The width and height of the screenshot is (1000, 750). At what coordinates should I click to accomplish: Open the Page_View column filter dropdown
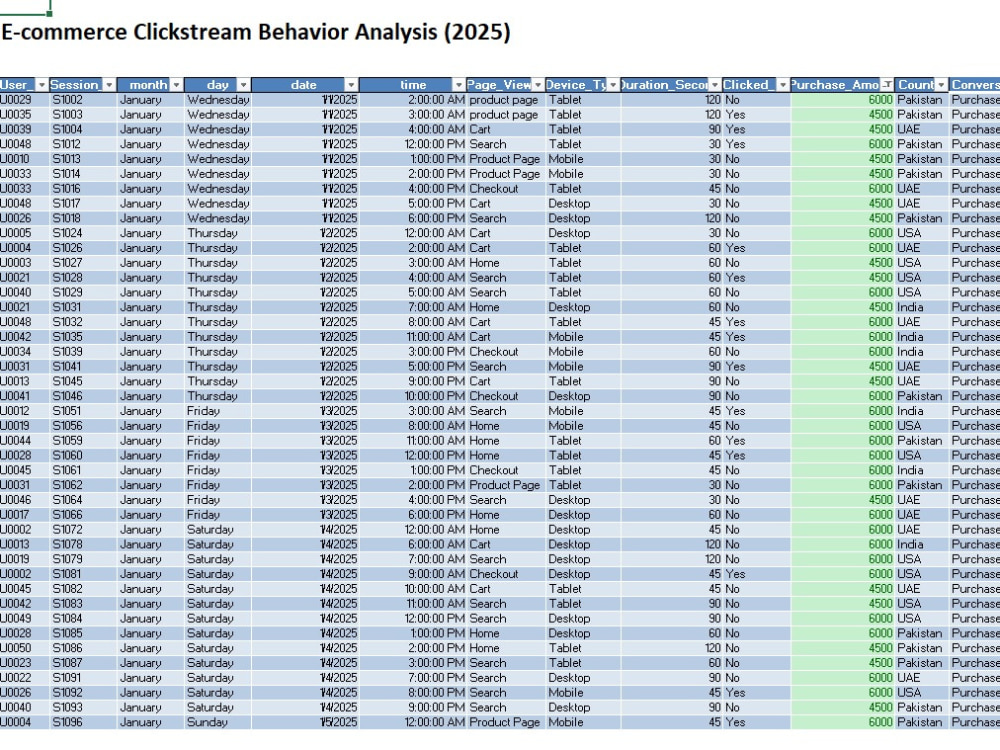pyautogui.click(x=538, y=85)
